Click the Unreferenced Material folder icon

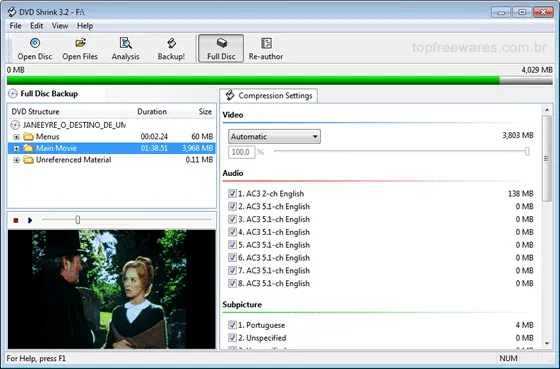click(x=29, y=160)
